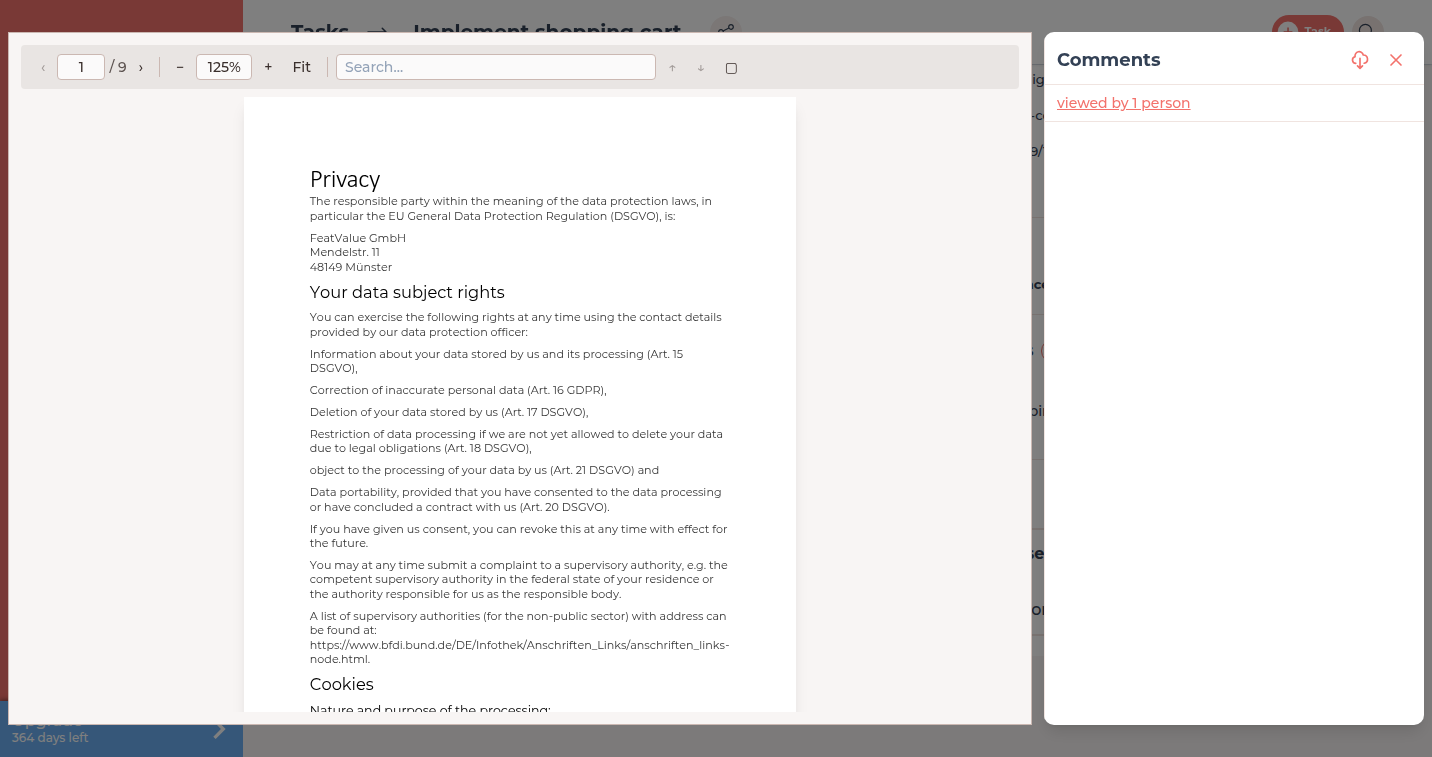Click the 'Your data subject rights' heading

(407, 292)
